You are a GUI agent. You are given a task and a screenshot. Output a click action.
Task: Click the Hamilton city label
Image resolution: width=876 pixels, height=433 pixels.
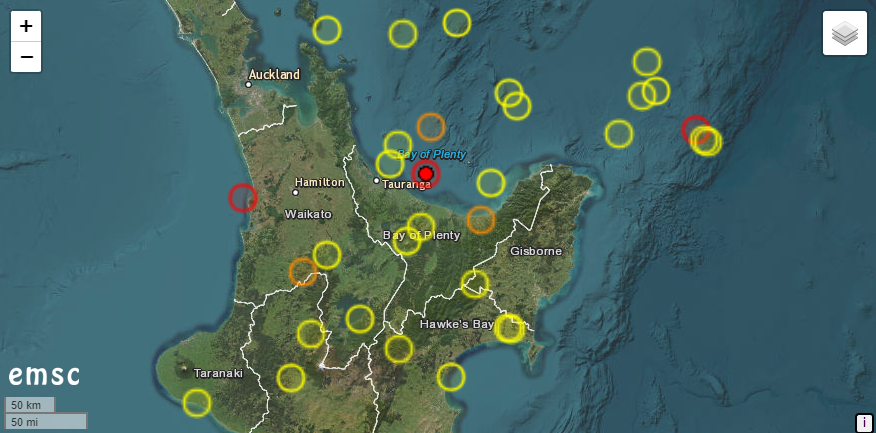coord(320,182)
